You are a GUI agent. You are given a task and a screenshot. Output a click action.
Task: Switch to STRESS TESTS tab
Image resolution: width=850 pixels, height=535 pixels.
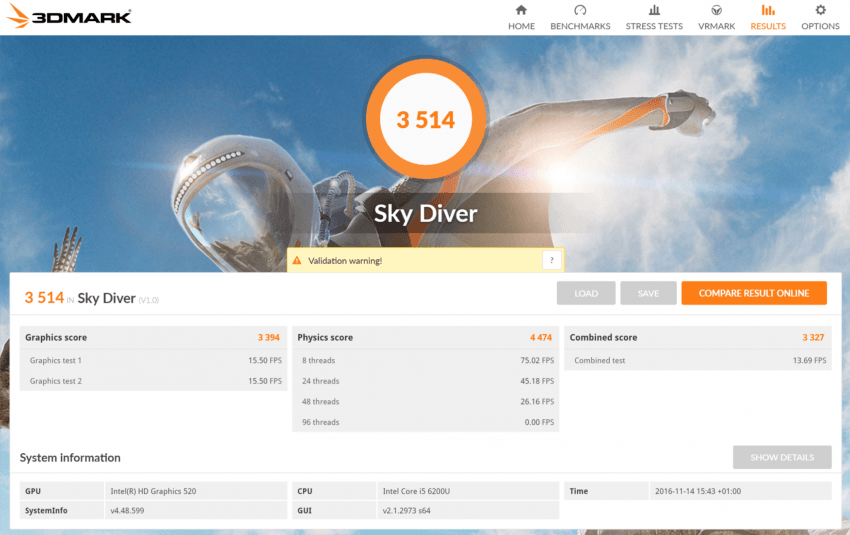(x=654, y=26)
